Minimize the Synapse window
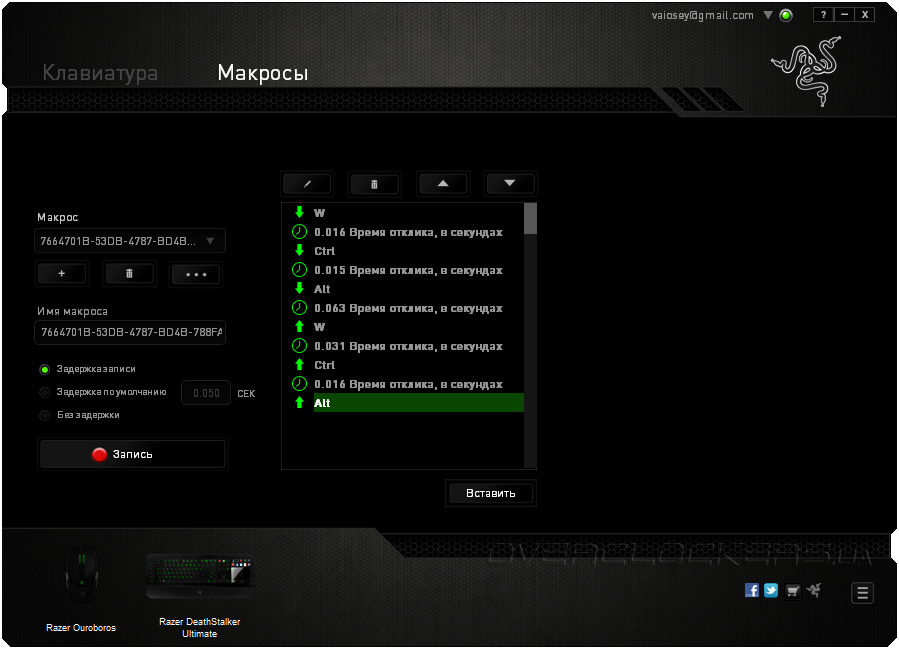 pos(844,15)
